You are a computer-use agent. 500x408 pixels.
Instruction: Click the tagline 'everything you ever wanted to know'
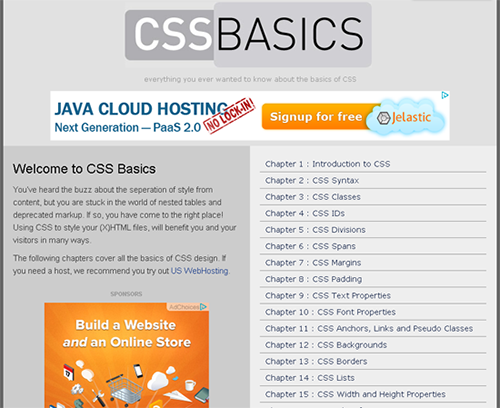[x=250, y=79]
